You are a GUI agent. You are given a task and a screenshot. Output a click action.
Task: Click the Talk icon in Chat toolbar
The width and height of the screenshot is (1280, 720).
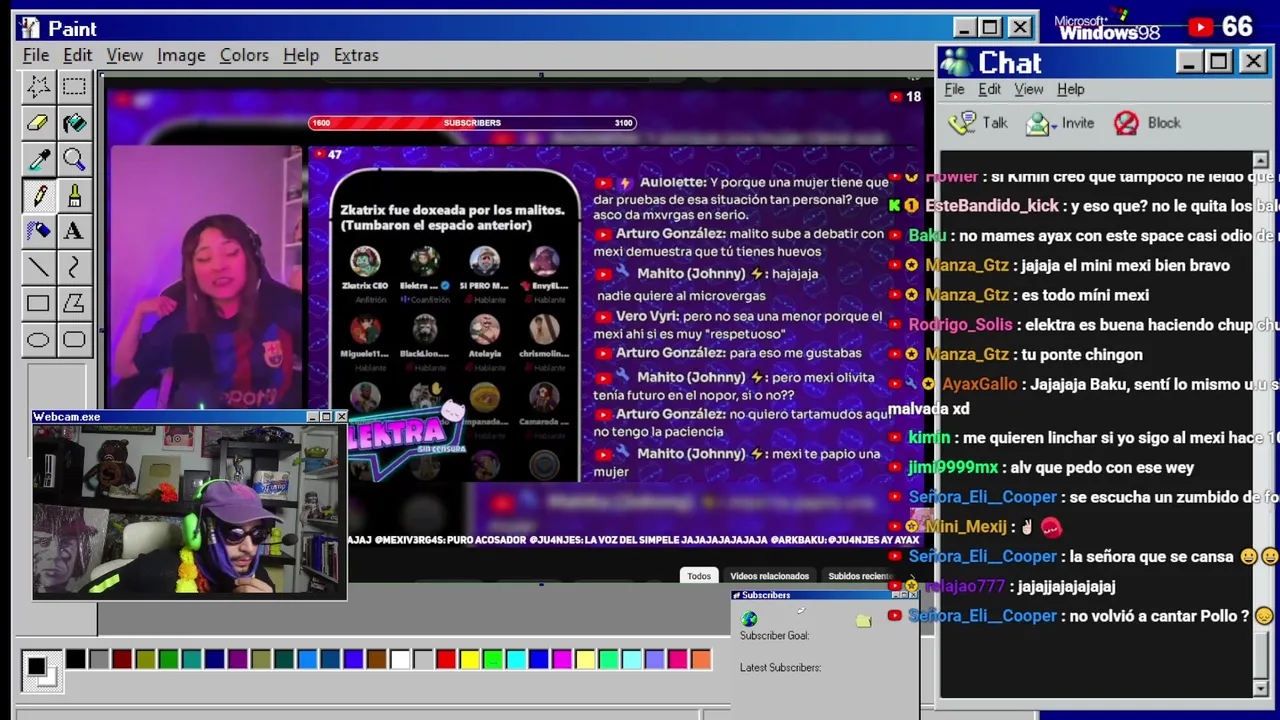tap(962, 123)
